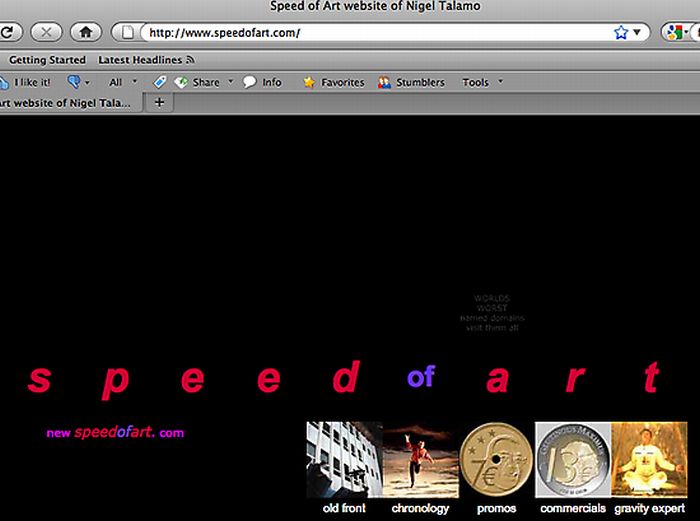Open the thumbs-down dropdown arrow
This screenshot has width=700, height=521.
[x=87, y=83]
